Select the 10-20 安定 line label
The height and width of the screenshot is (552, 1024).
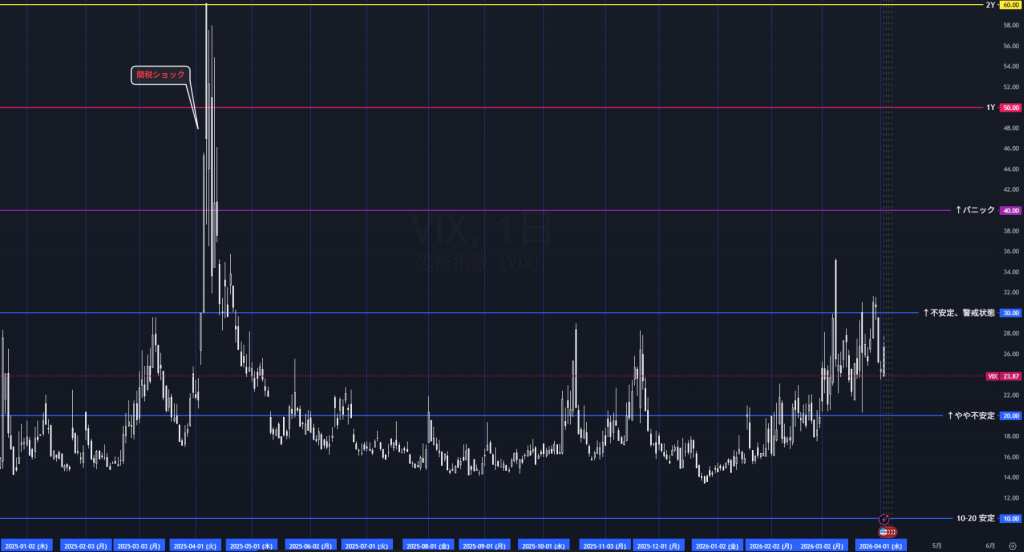[972, 519]
